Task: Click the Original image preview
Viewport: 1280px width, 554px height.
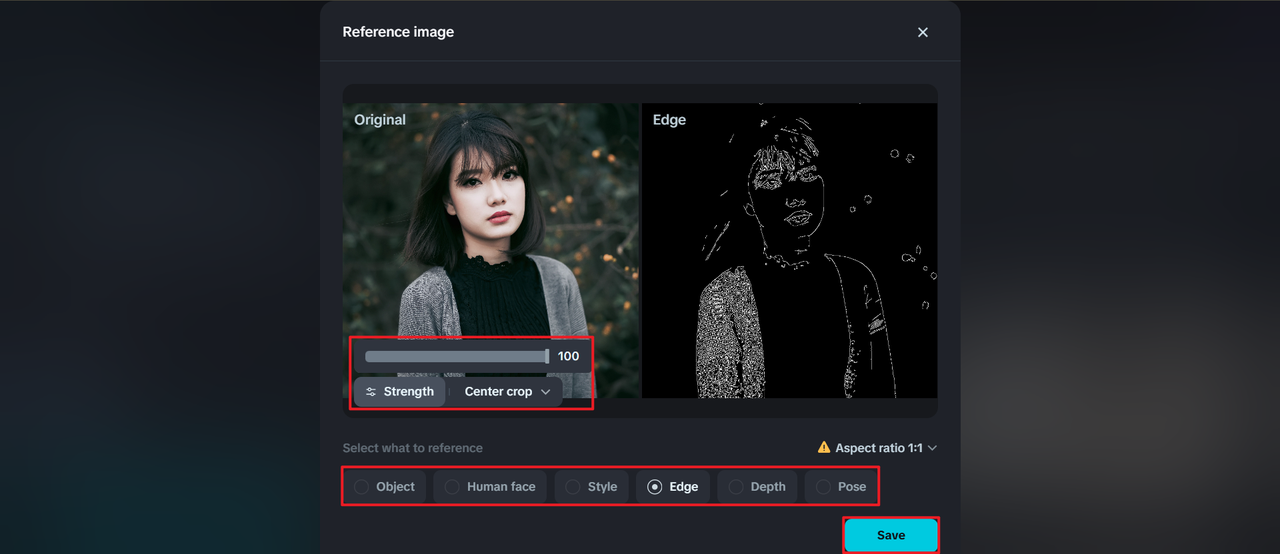Action: point(490,250)
